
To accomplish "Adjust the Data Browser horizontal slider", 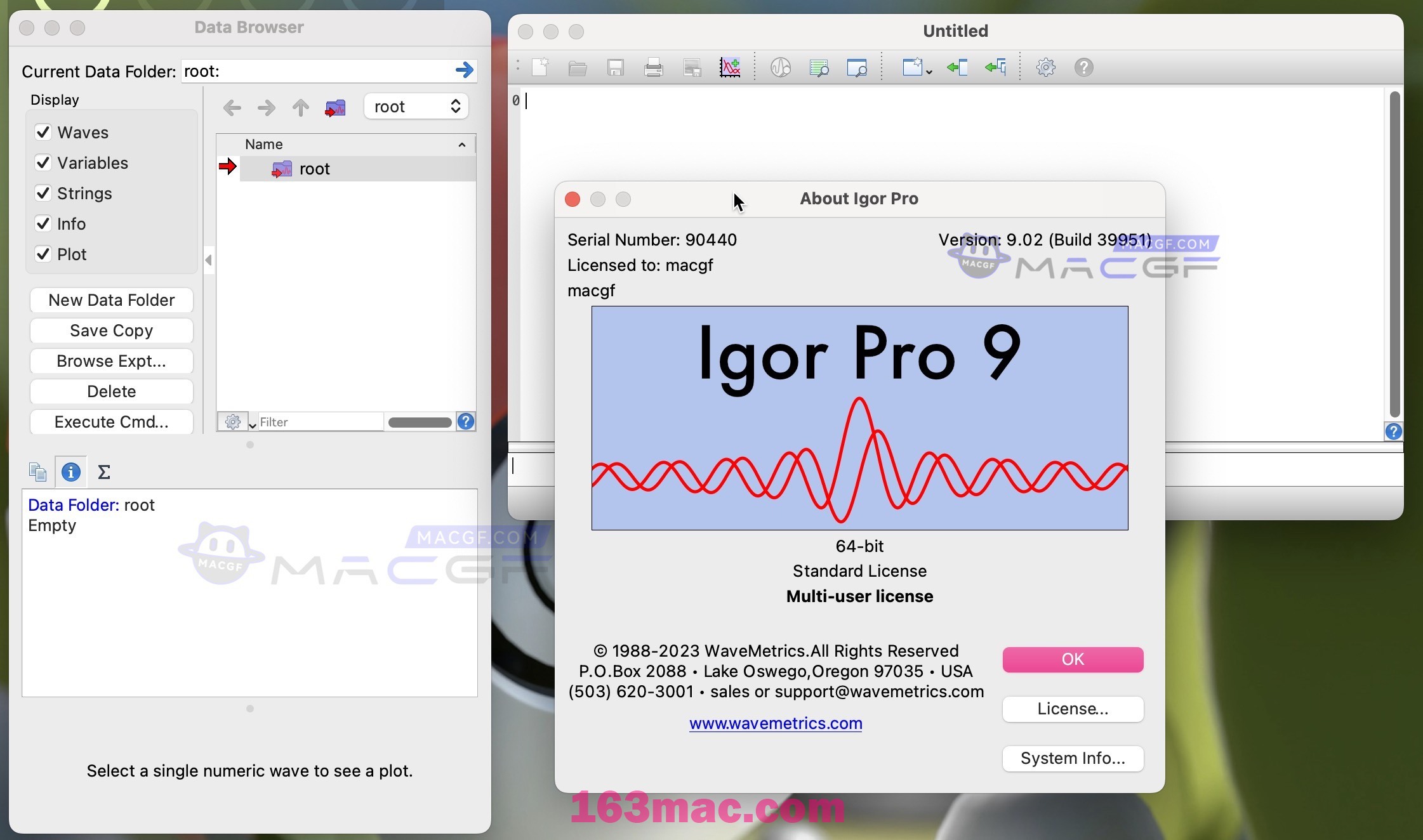I will pyautogui.click(x=420, y=423).
